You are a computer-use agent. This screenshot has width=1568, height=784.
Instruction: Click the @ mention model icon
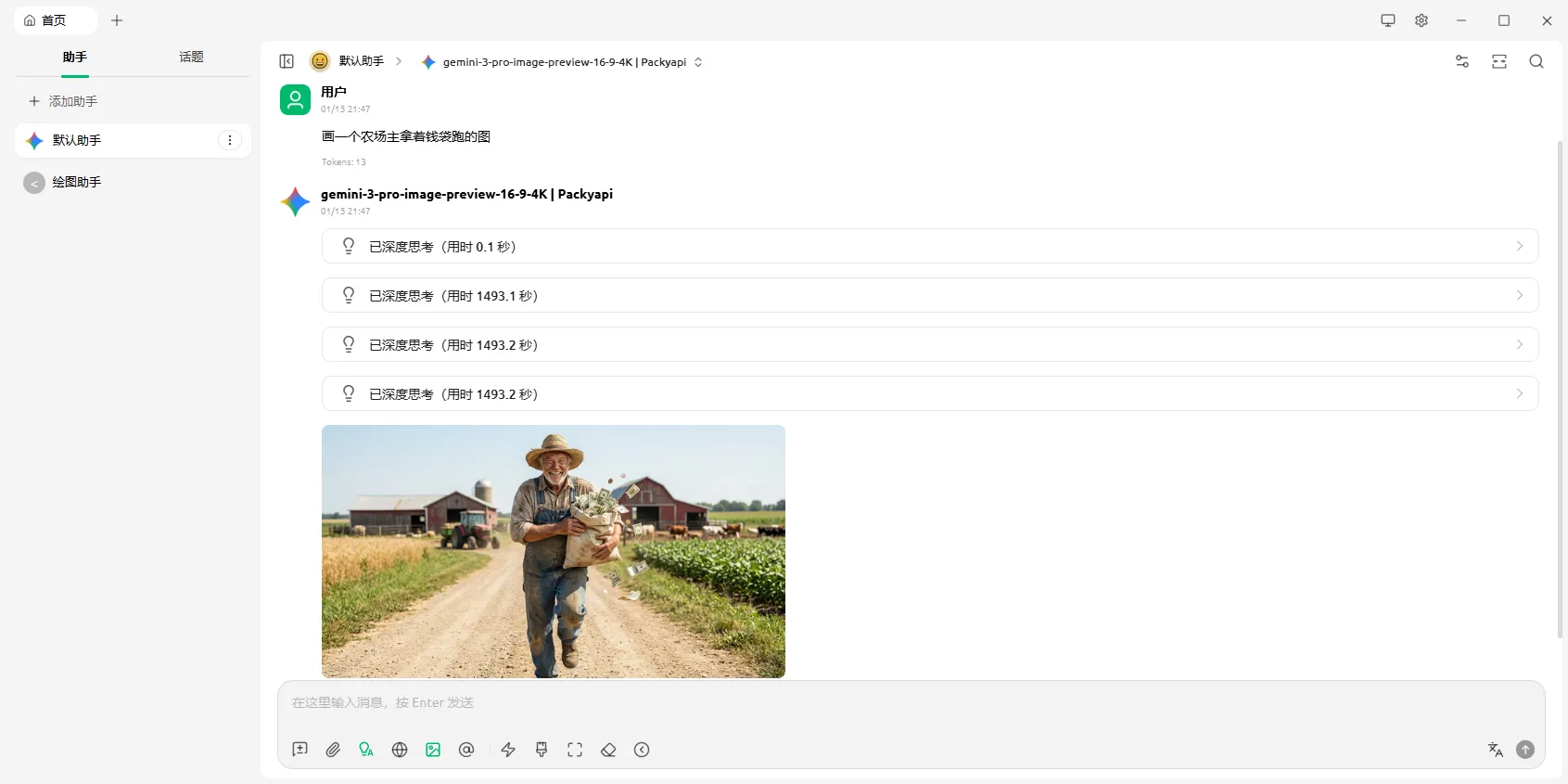point(466,750)
